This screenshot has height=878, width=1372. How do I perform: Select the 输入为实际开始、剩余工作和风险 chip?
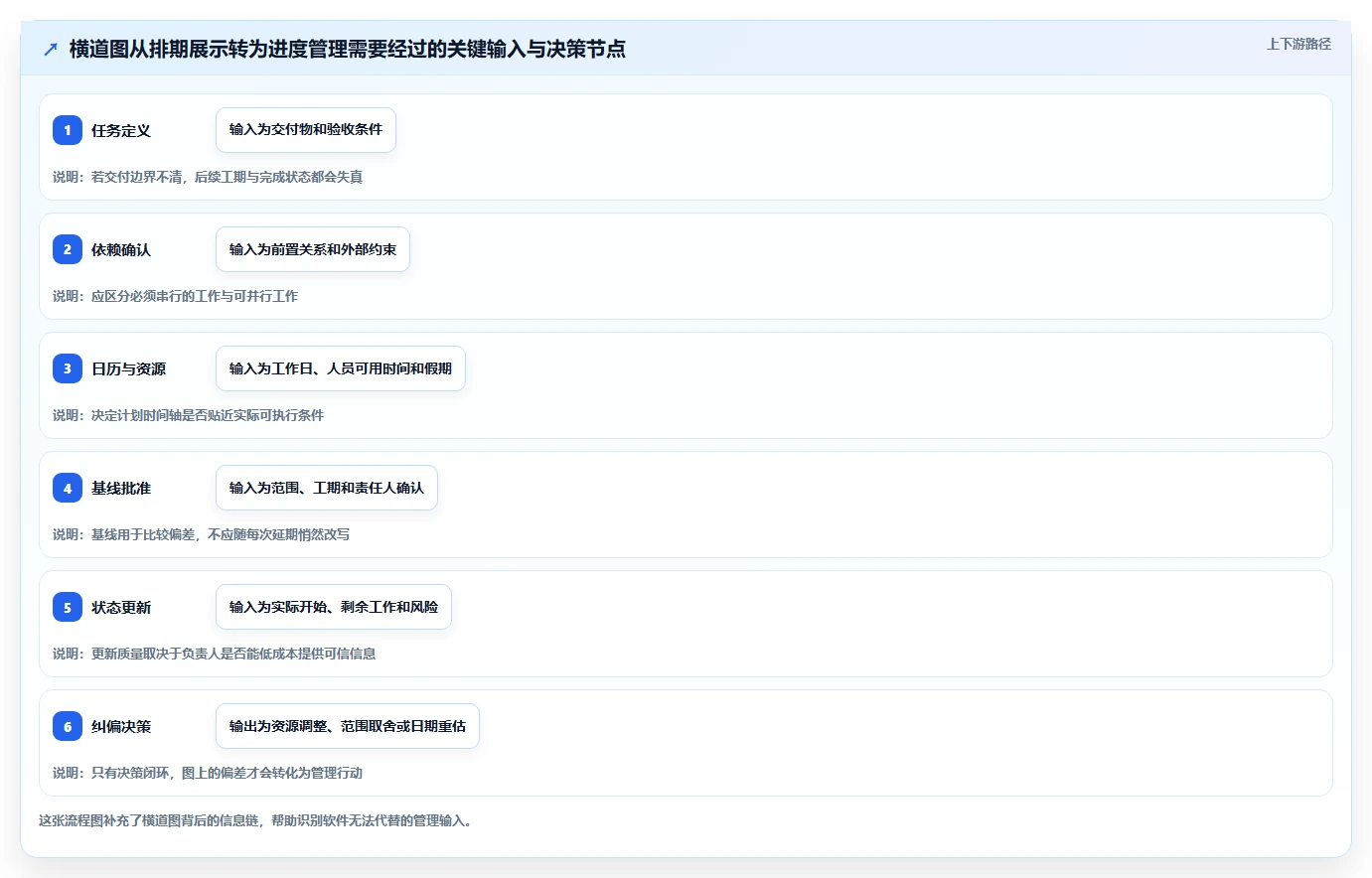(334, 607)
